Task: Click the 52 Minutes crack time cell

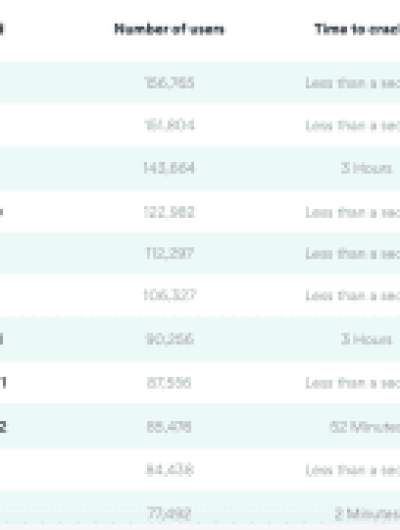Action: point(365,427)
